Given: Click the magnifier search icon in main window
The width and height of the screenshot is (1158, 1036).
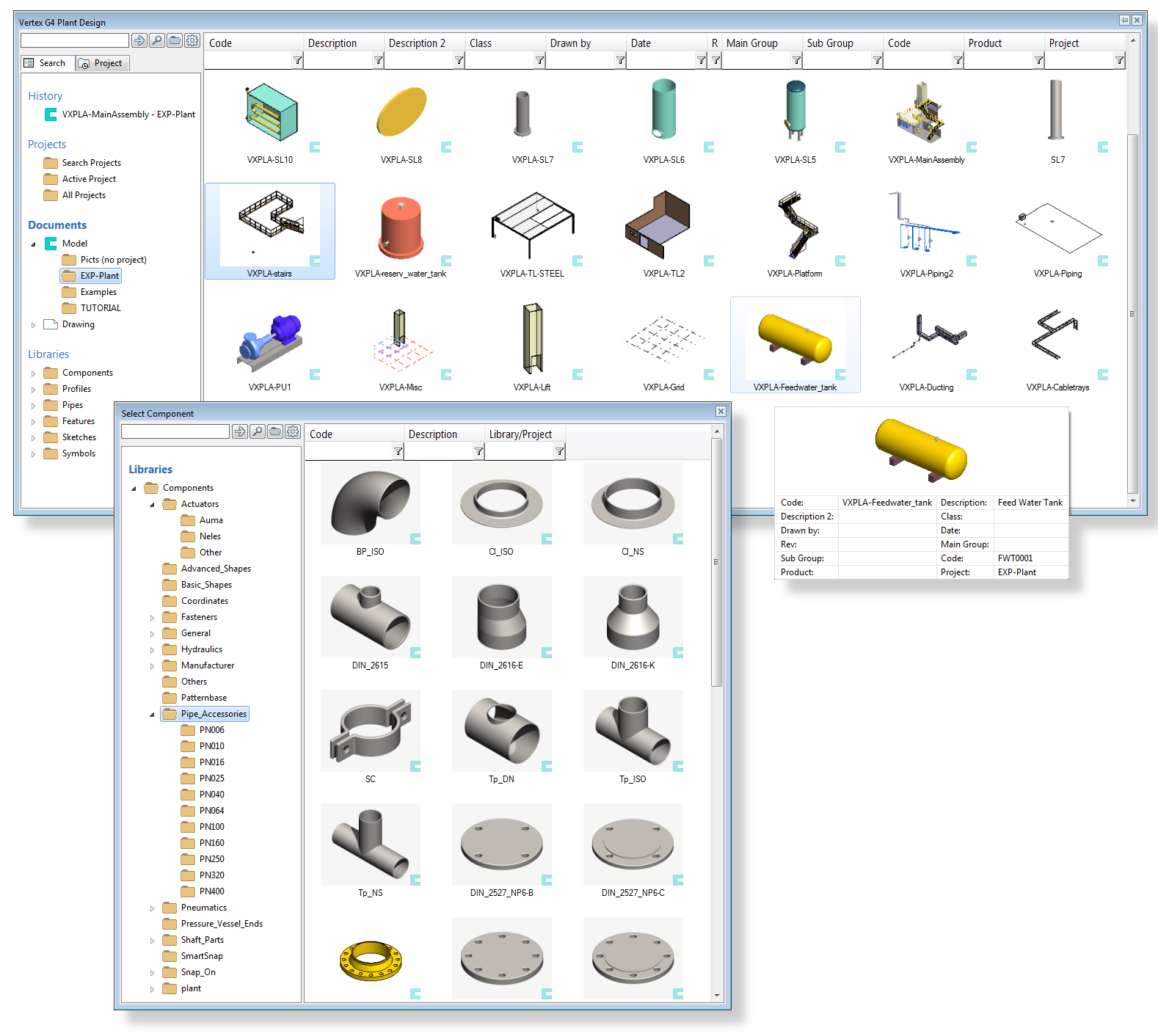Looking at the screenshot, I should tap(157, 40).
